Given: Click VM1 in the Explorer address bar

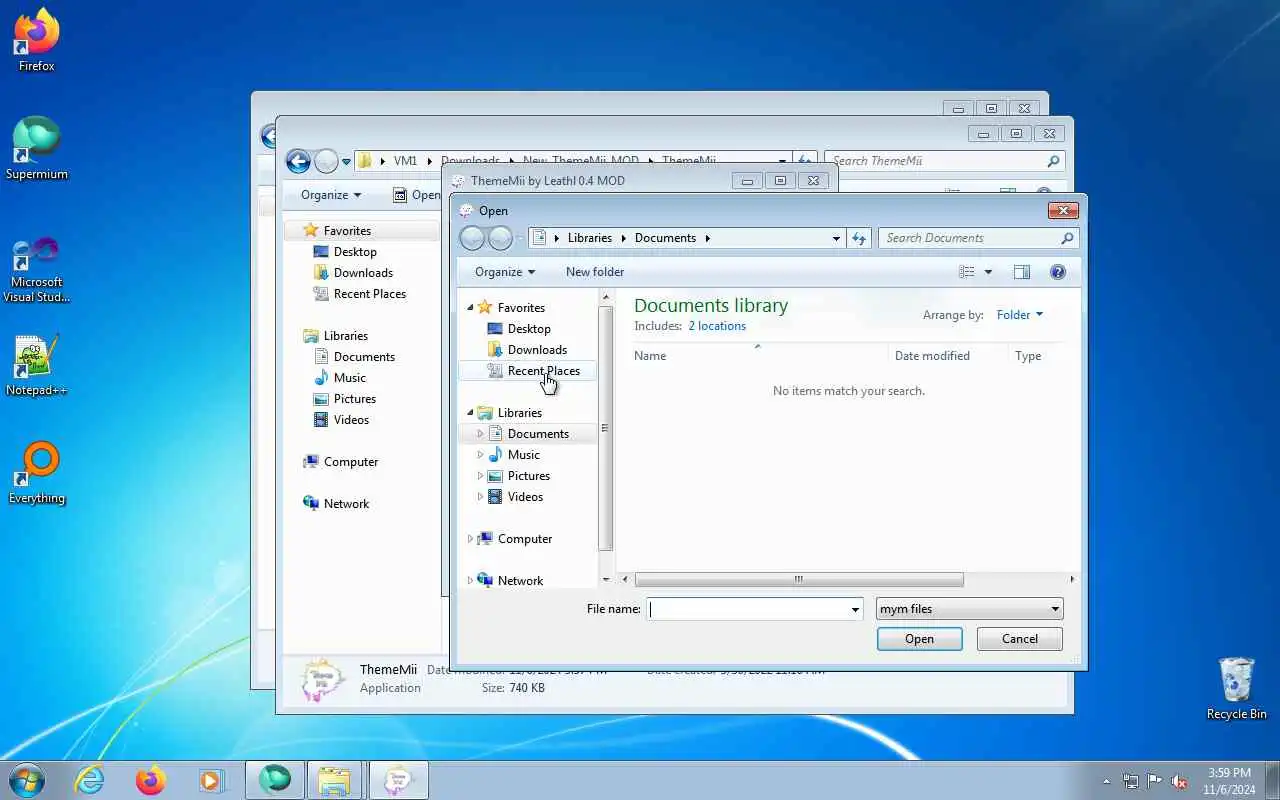Looking at the screenshot, I should click(405, 161).
